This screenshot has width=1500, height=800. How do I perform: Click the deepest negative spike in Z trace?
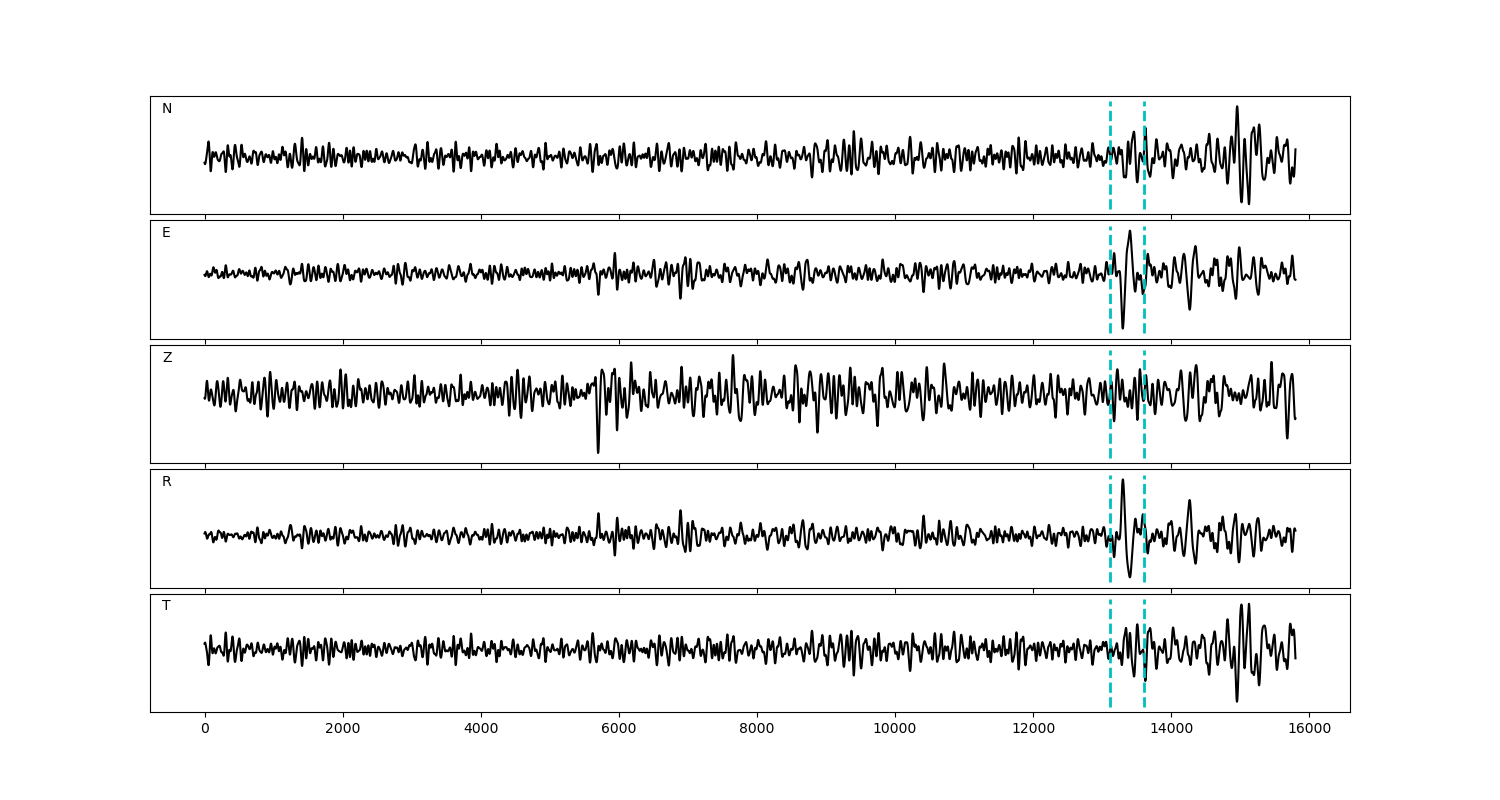(x=598, y=452)
